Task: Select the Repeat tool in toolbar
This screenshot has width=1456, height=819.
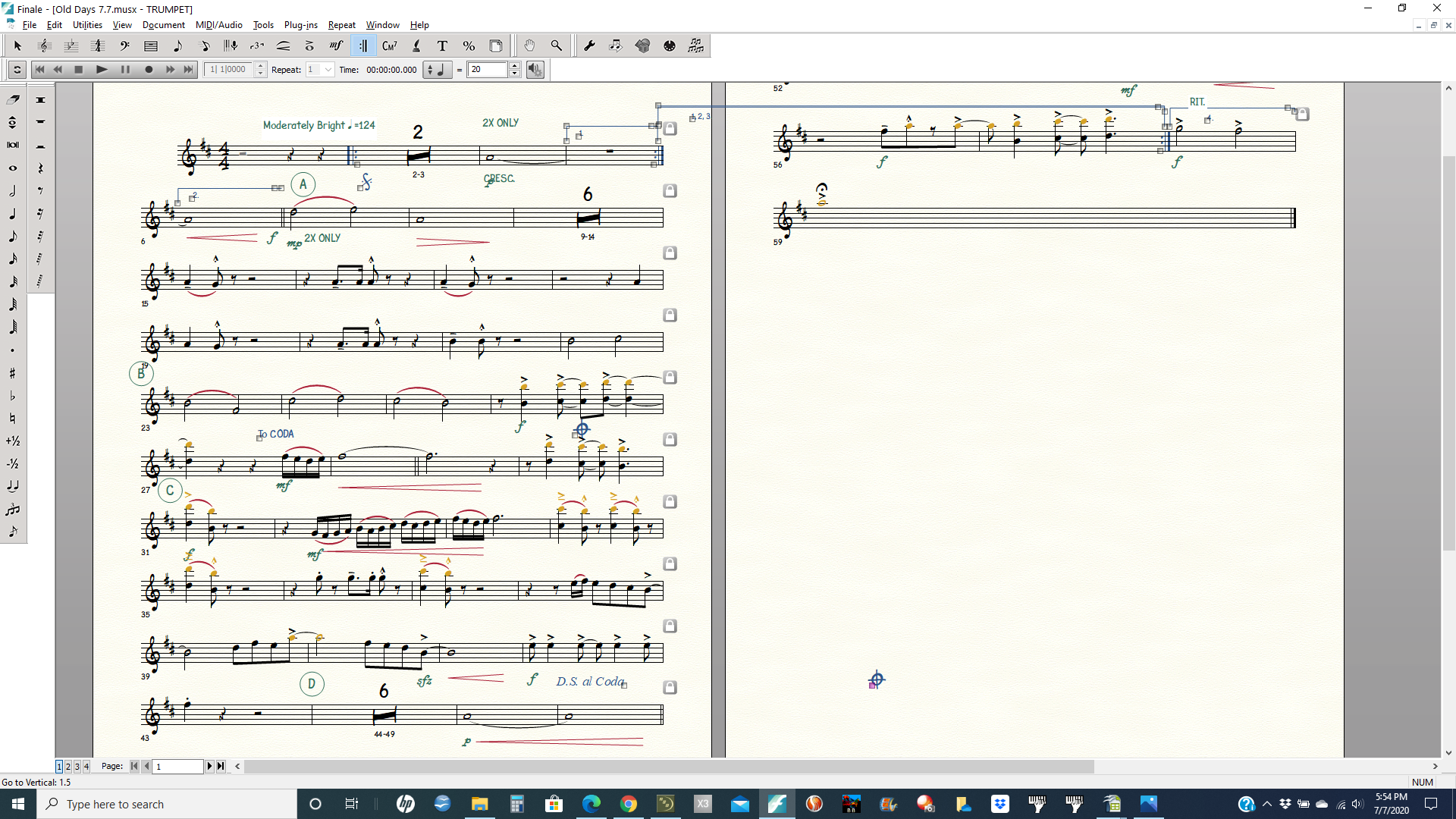Action: pyautogui.click(x=363, y=46)
